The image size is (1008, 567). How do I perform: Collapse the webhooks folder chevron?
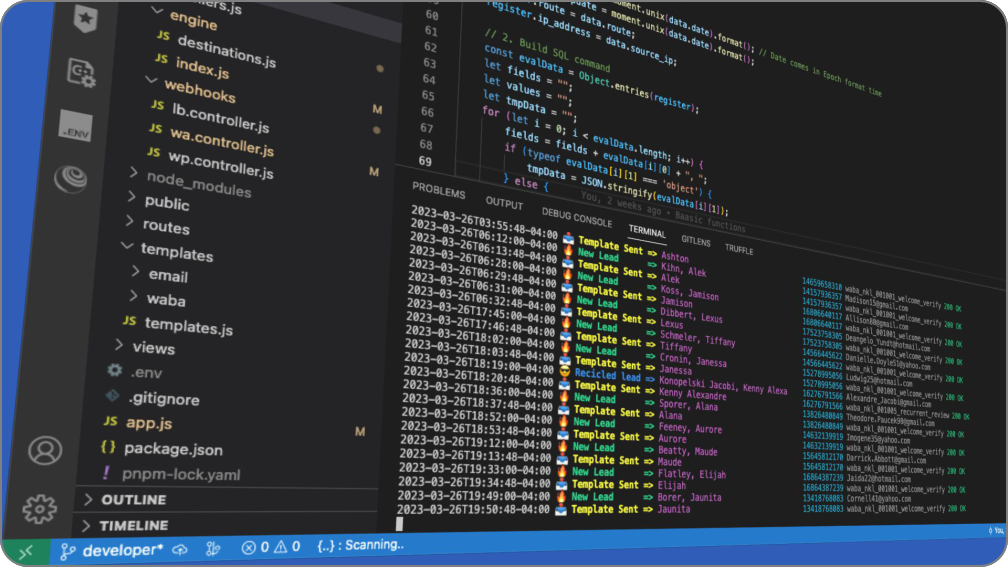[151, 80]
